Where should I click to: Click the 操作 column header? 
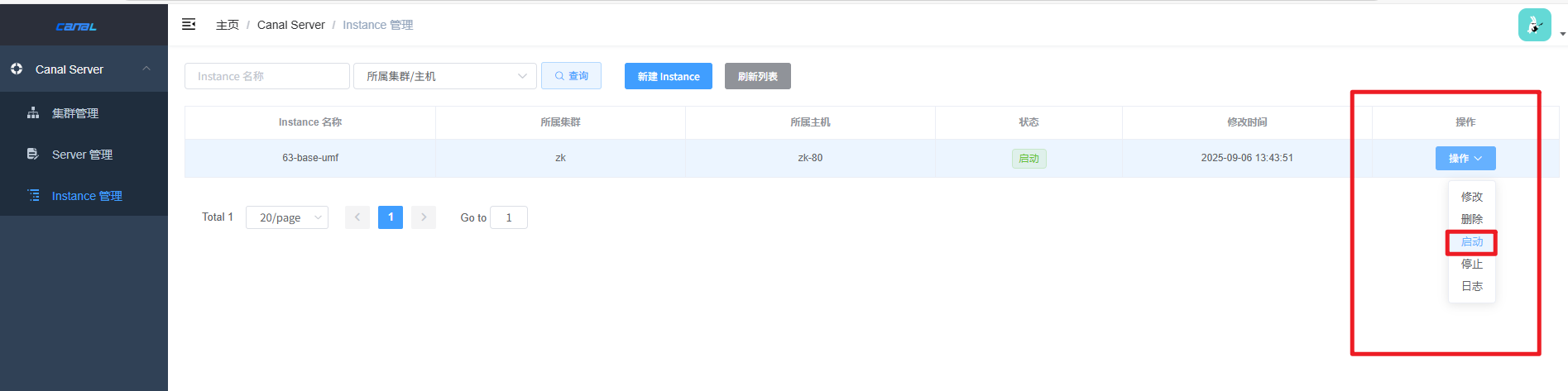click(1465, 122)
